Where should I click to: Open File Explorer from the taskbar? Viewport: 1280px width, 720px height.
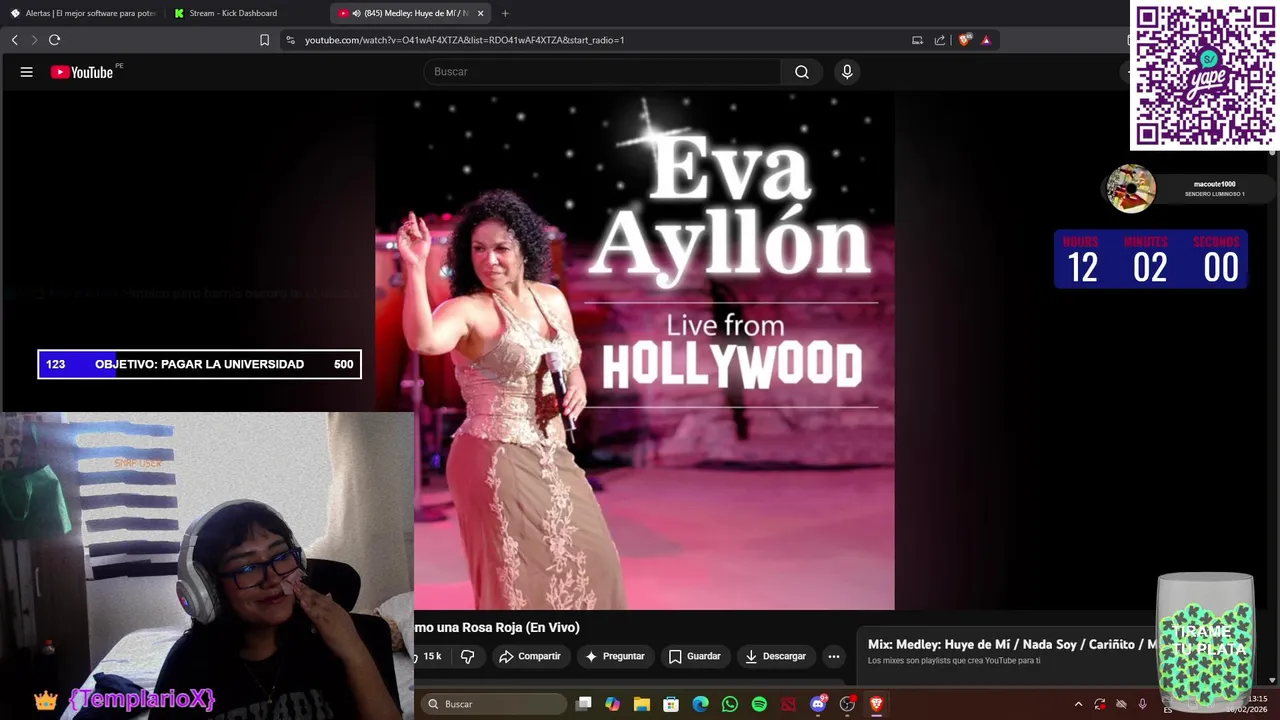(x=642, y=704)
